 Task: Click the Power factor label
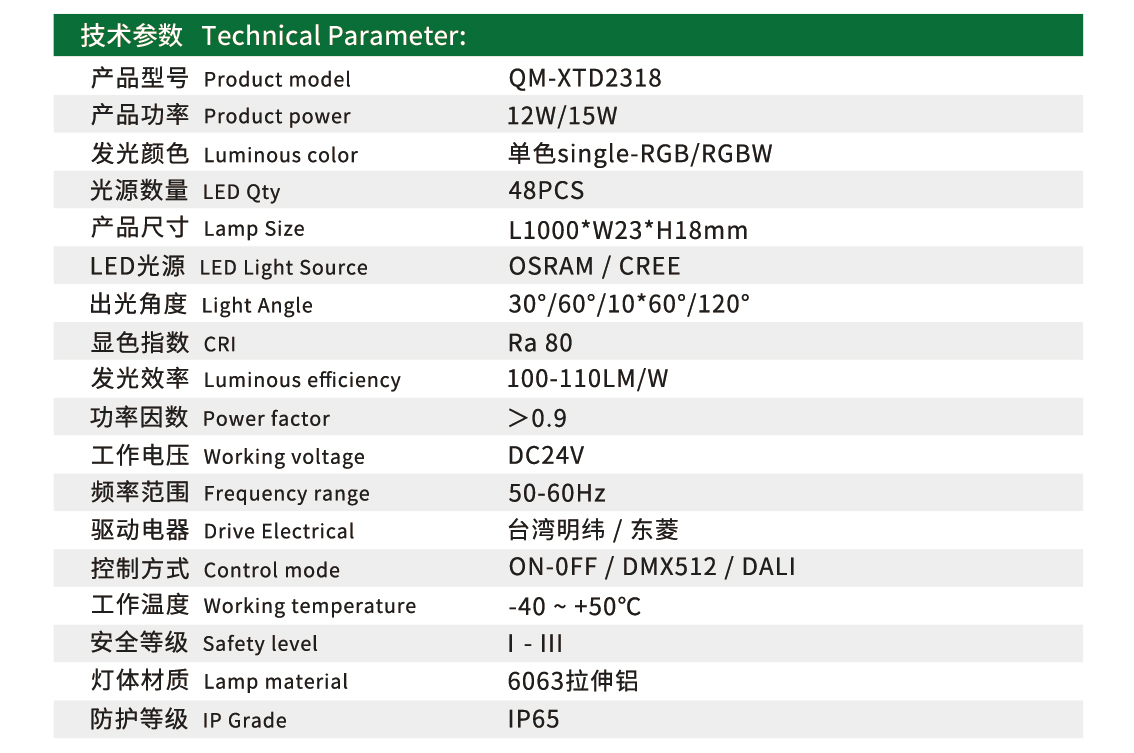coord(266,419)
